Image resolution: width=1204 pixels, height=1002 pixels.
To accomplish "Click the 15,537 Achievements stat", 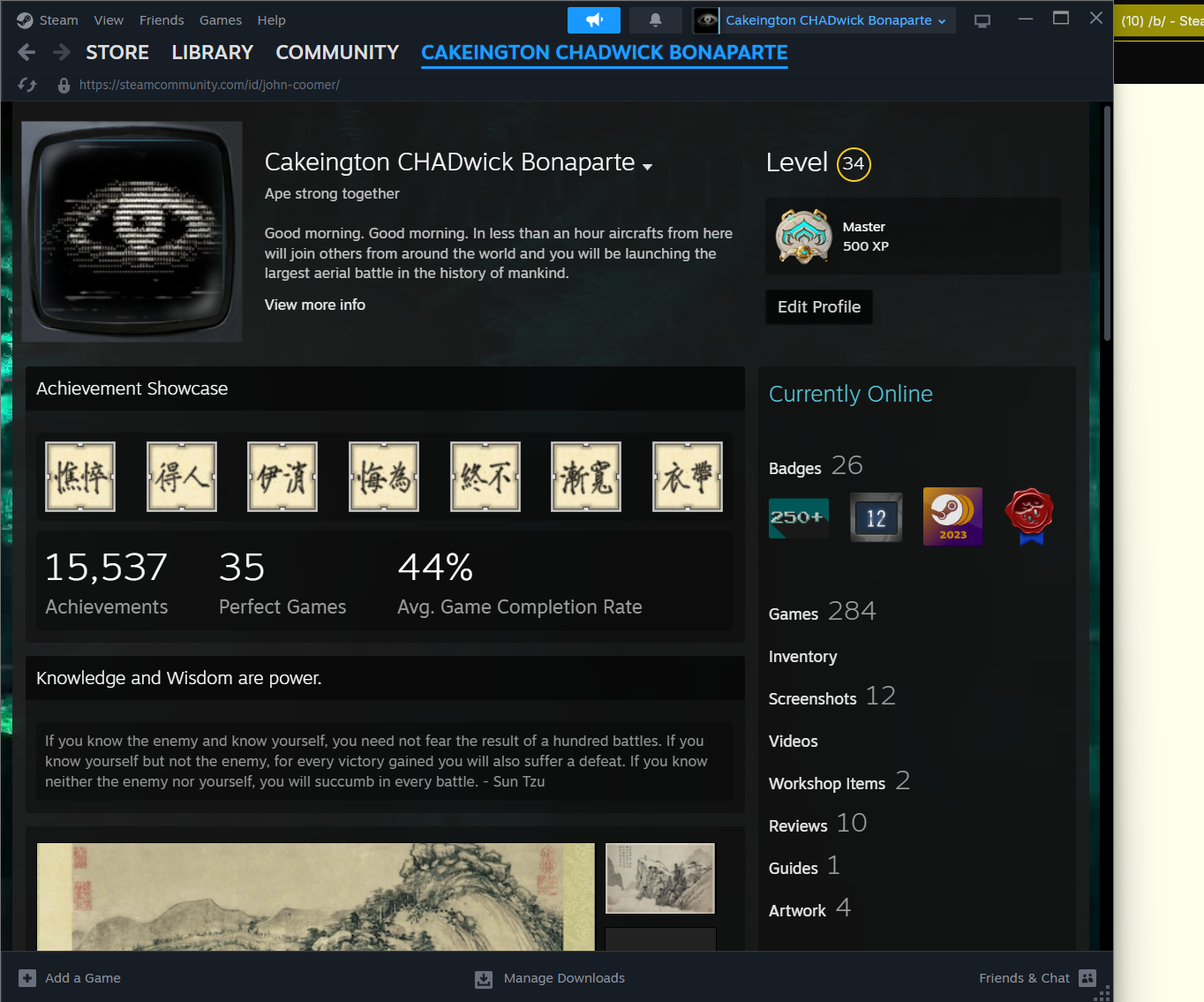I will coord(107,583).
